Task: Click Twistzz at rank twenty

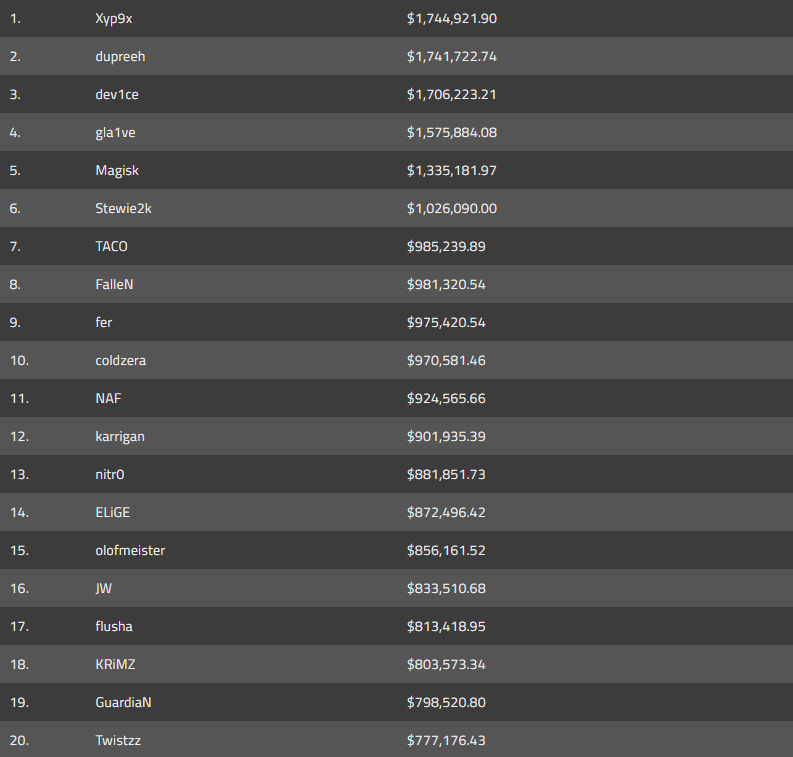Action: 119,741
